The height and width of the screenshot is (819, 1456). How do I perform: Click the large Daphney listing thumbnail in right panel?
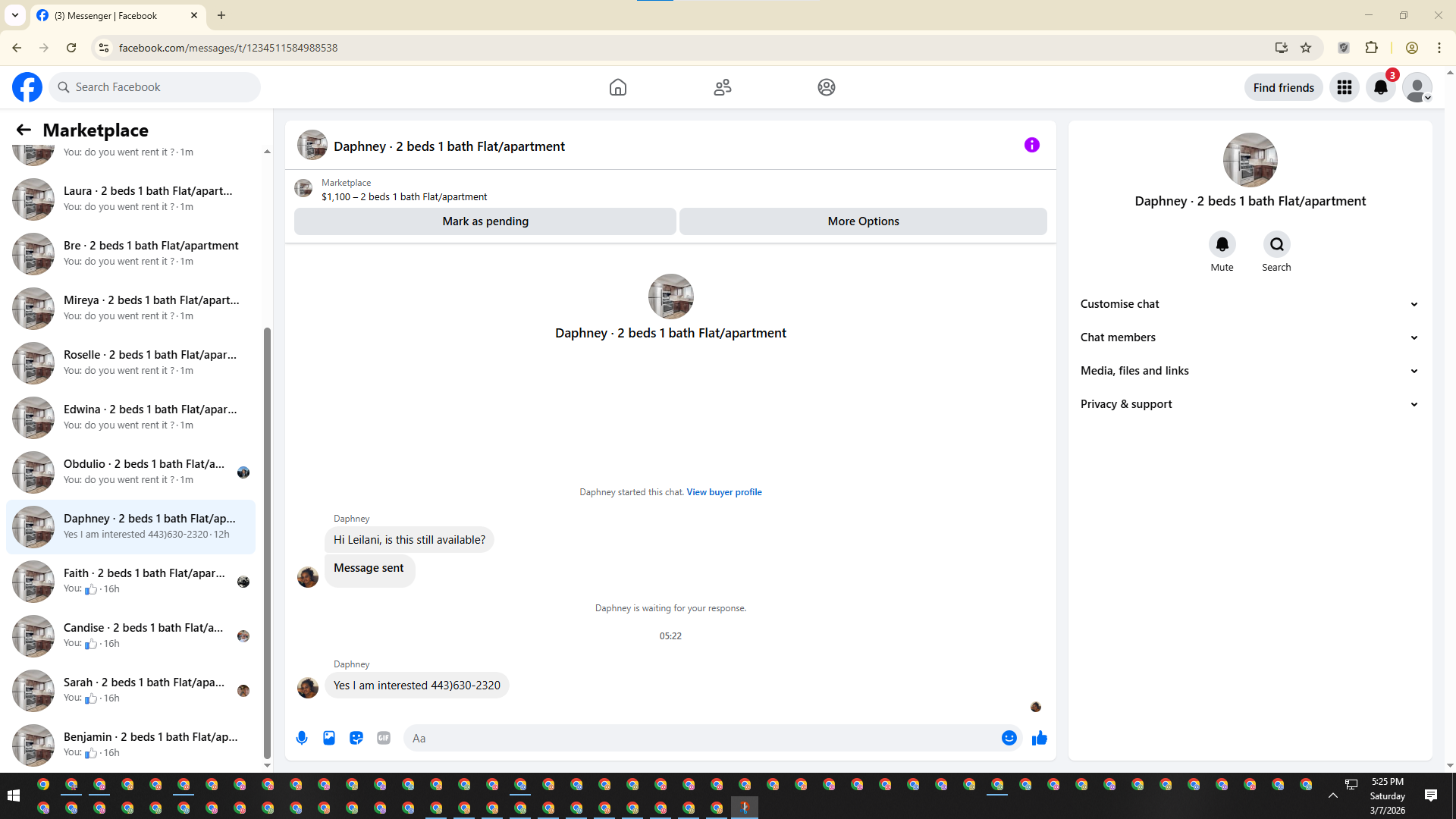click(1250, 160)
